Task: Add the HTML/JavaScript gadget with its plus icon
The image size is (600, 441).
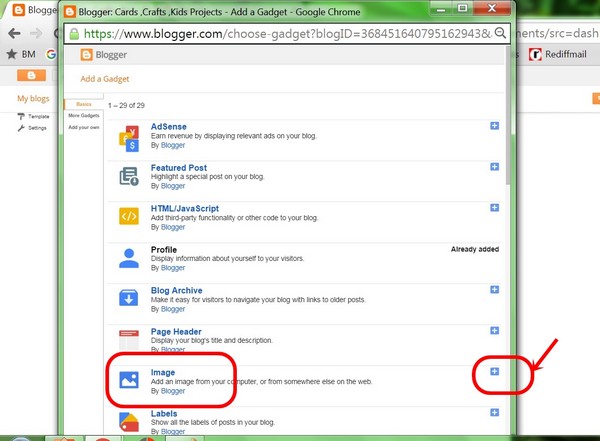Action: [494, 207]
